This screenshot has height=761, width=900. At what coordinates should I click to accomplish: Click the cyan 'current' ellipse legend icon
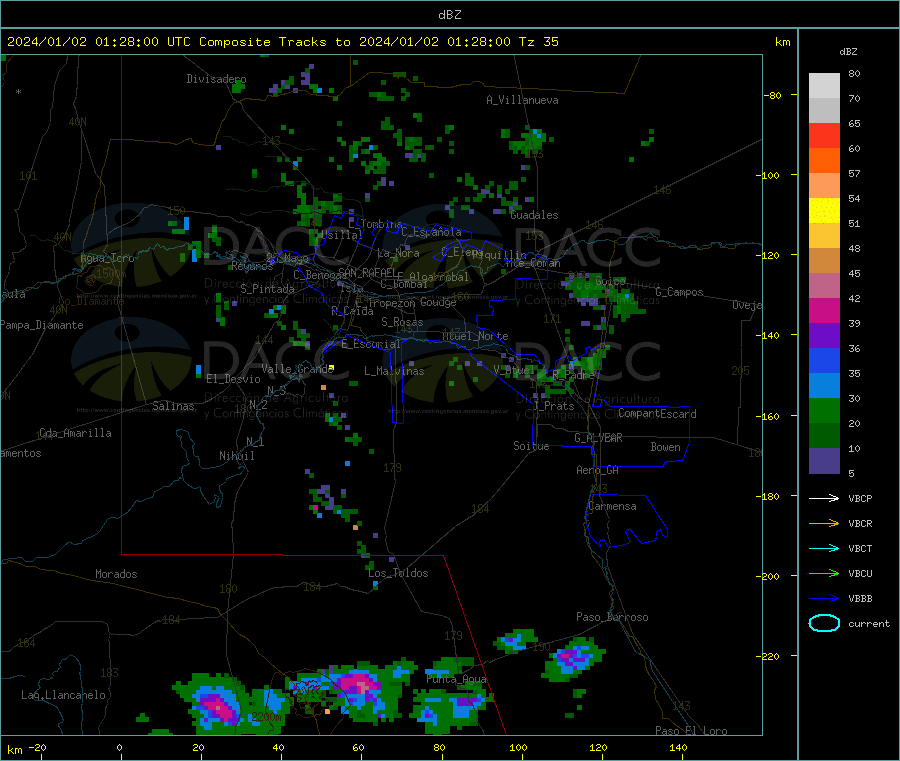(824, 623)
